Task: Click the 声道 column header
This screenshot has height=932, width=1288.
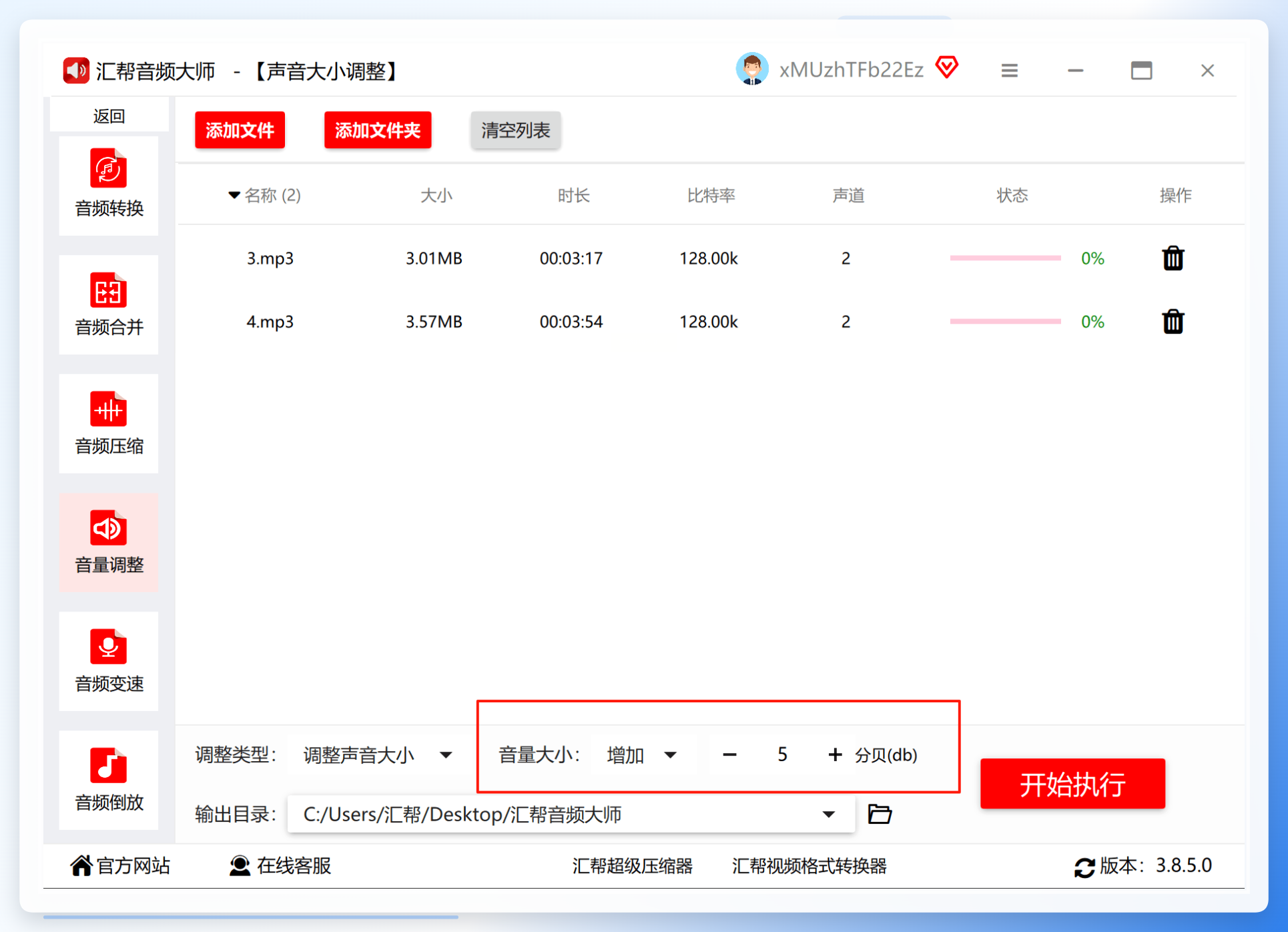Action: pos(848,195)
